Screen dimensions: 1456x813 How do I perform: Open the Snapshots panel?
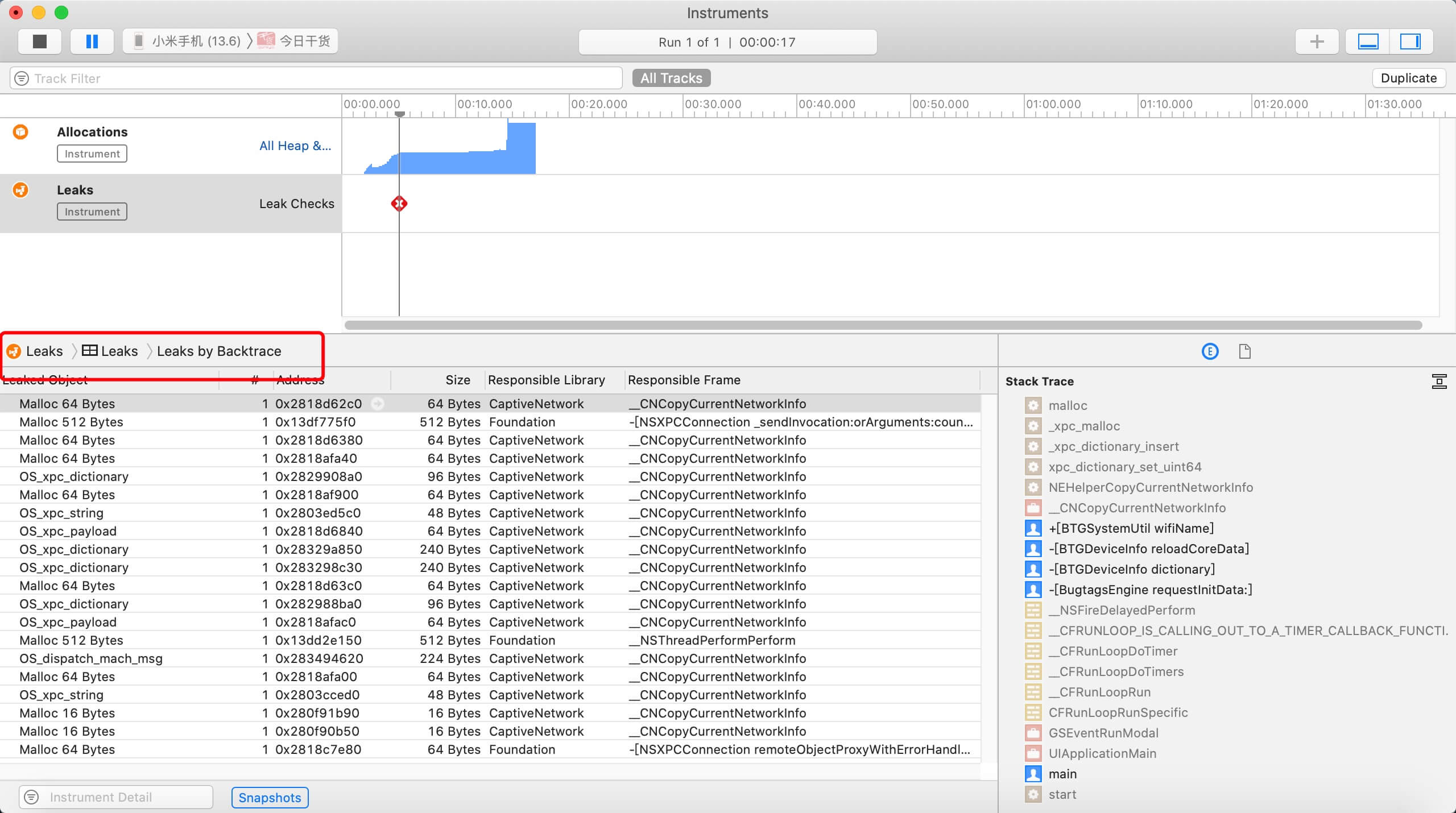pyautogui.click(x=269, y=798)
